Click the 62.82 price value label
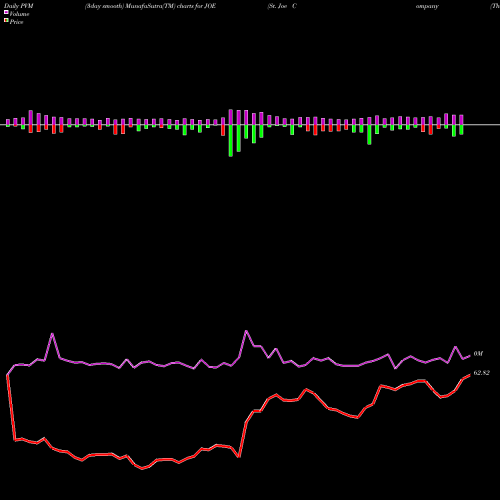The width and height of the screenshot is (500, 500). point(482,373)
